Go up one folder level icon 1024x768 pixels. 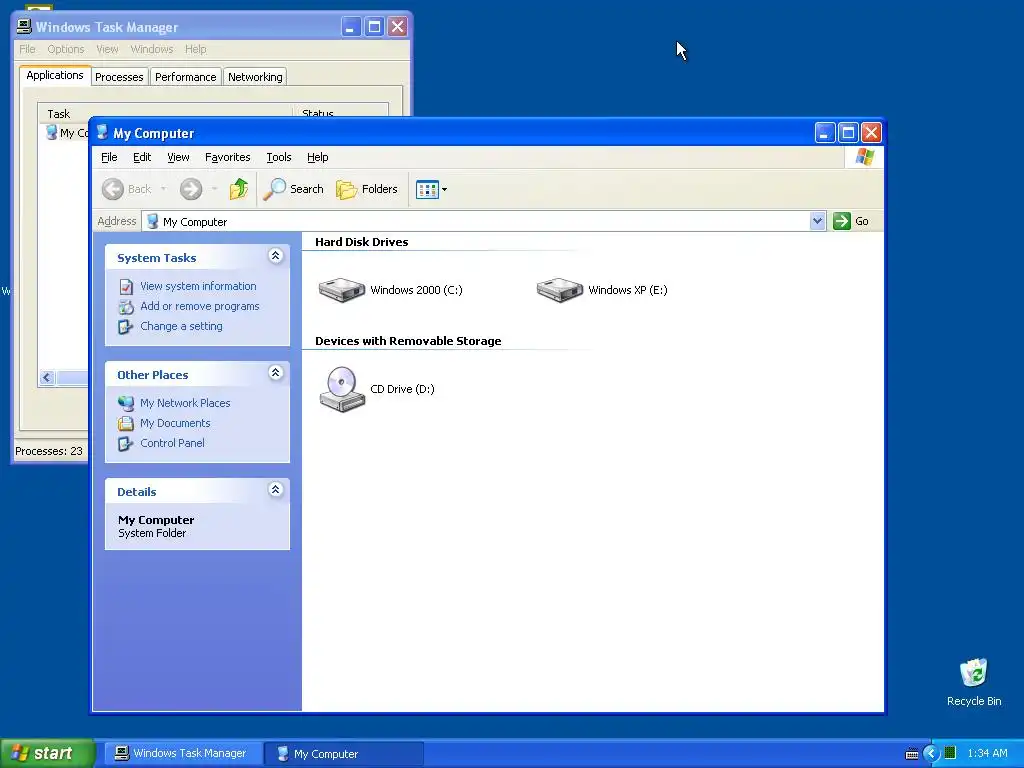click(x=238, y=189)
